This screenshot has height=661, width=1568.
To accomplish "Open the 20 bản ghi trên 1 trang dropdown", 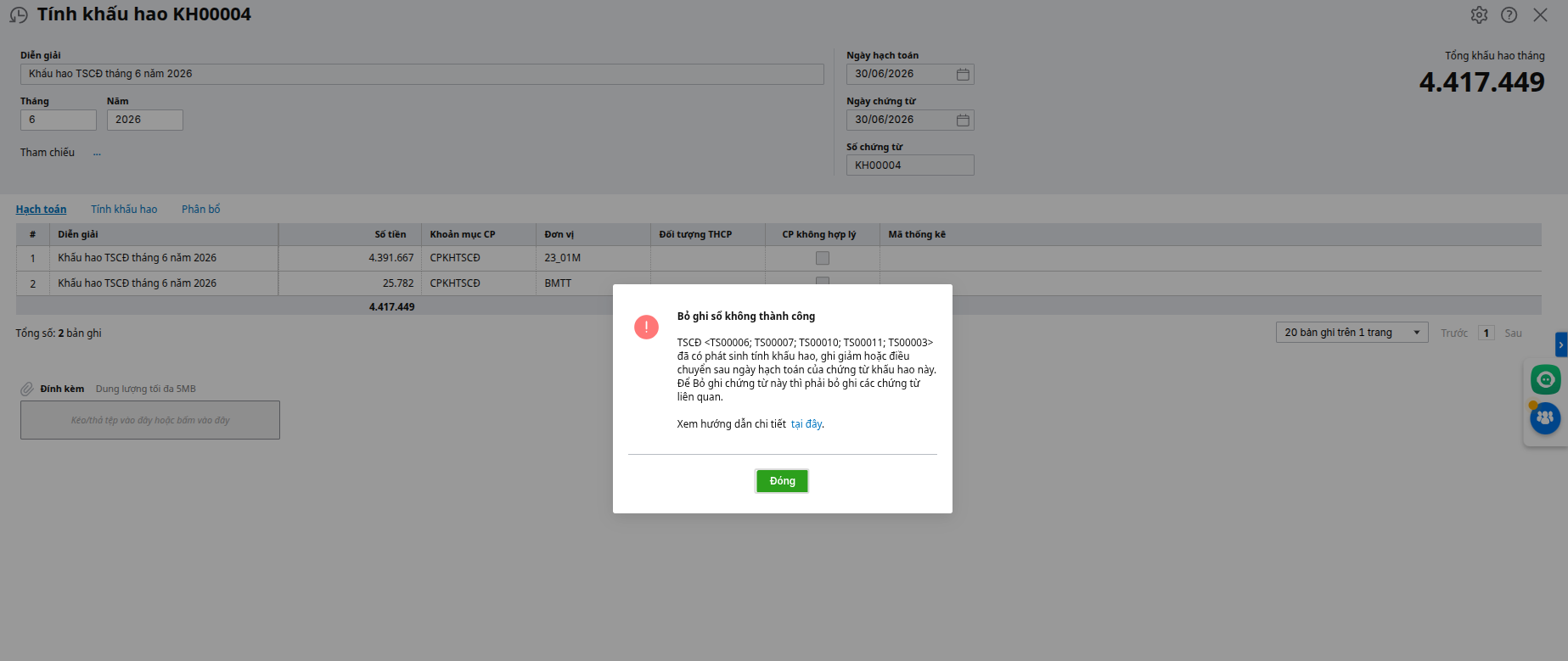I will click(x=1352, y=333).
